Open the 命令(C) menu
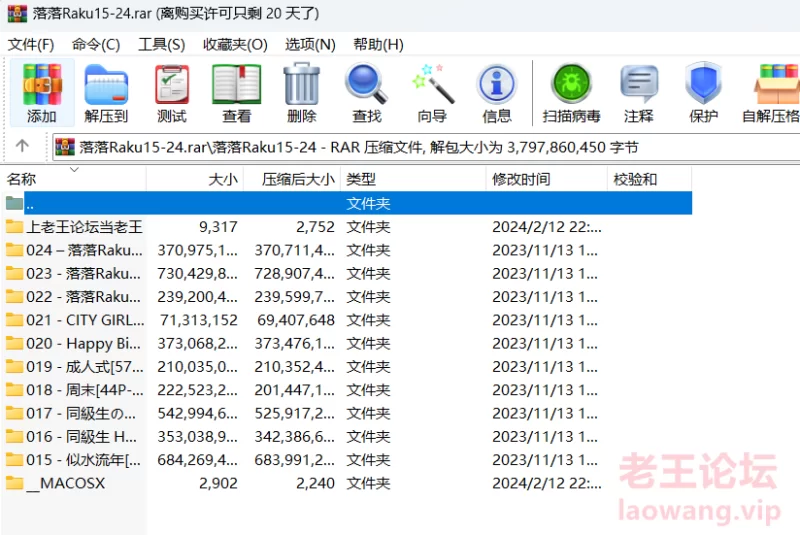 pyautogui.click(x=96, y=45)
